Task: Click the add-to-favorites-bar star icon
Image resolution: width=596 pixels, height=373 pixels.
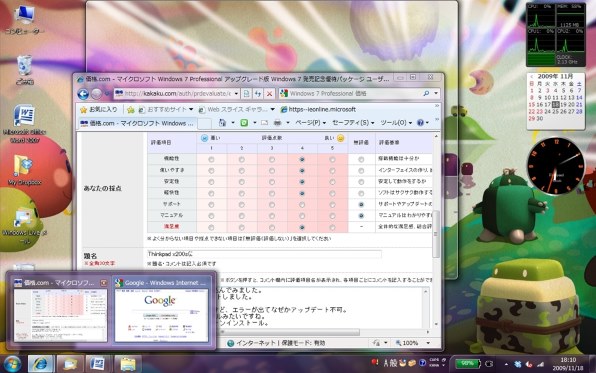Action: pos(131,110)
